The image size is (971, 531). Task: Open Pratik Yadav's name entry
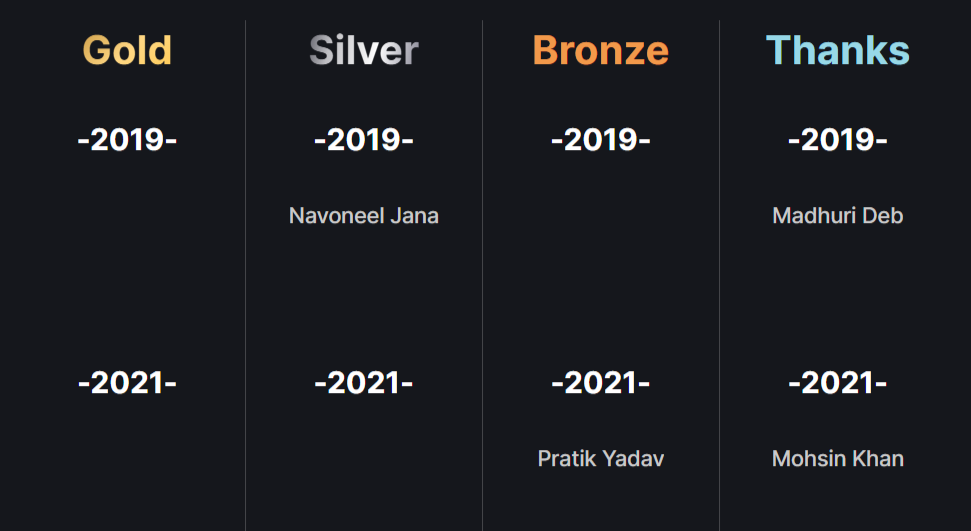coord(600,458)
